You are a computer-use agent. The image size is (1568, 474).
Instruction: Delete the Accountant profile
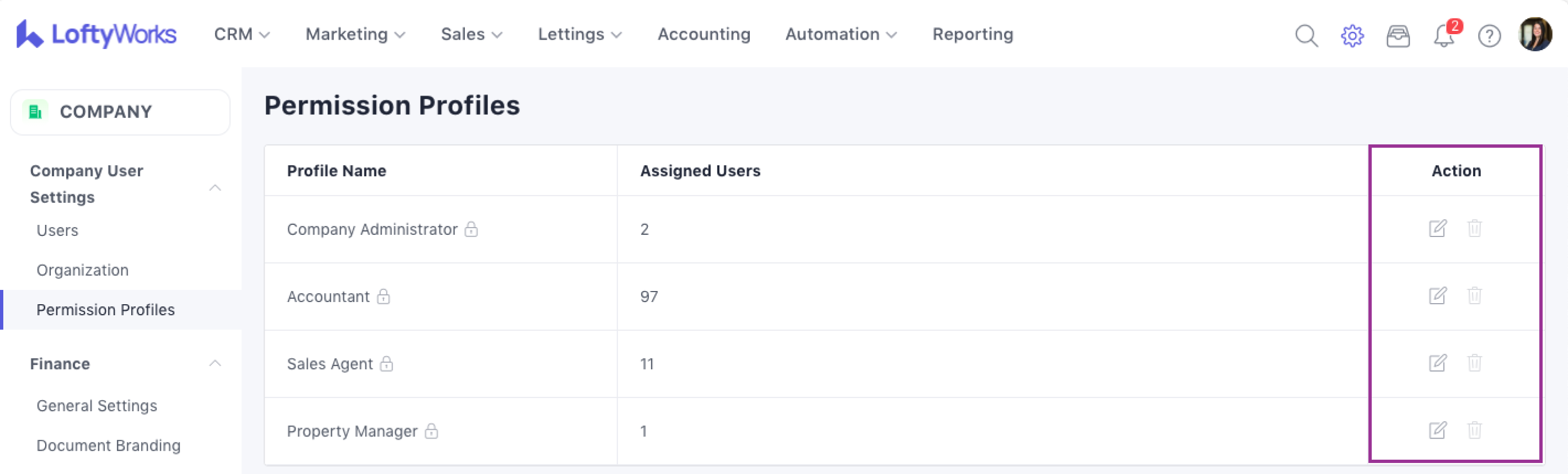(x=1474, y=296)
